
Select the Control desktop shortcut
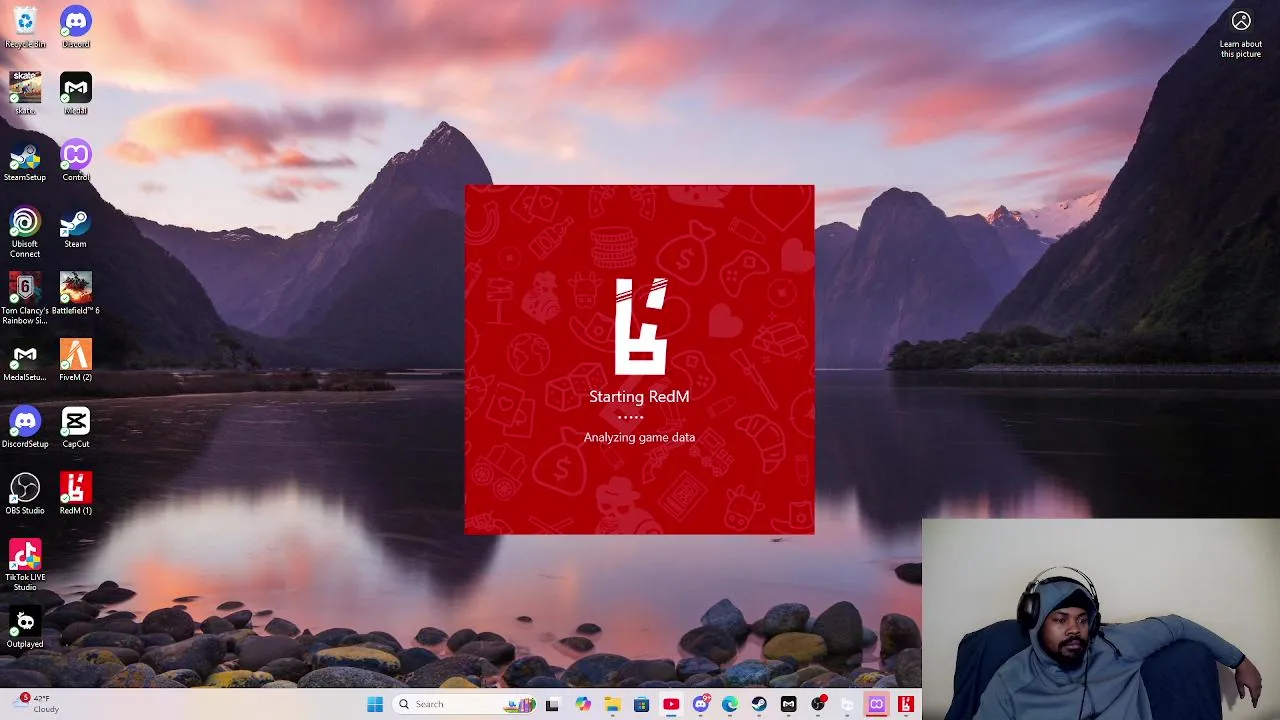pyautogui.click(x=76, y=161)
